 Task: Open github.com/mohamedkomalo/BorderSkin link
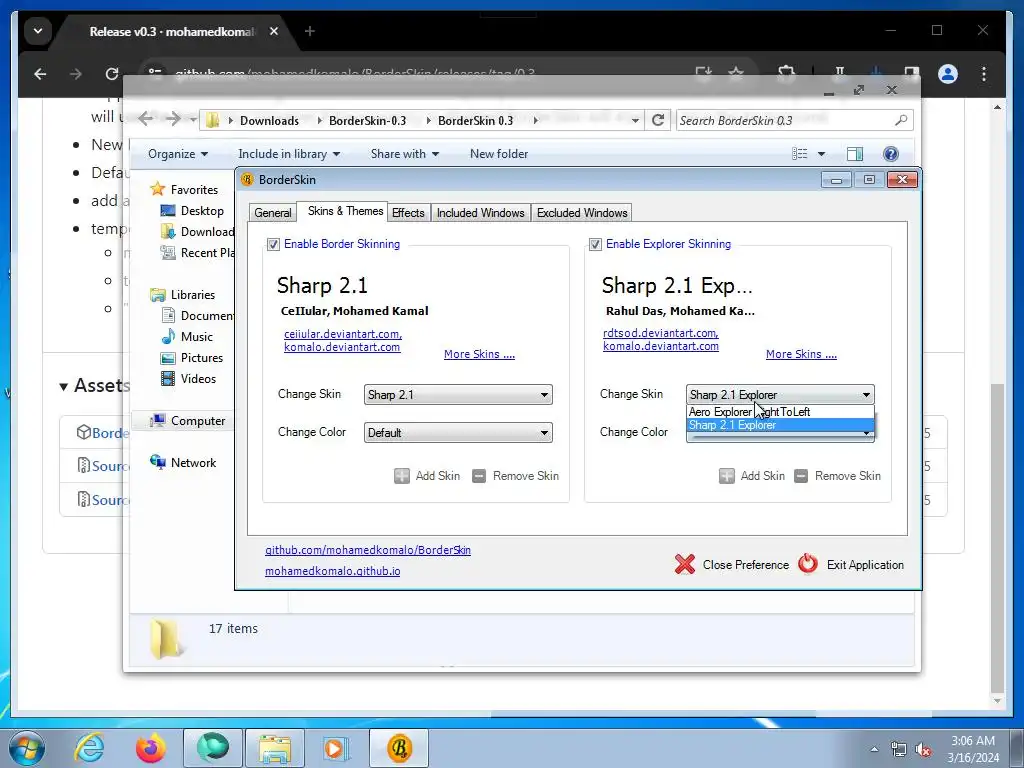point(368,550)
